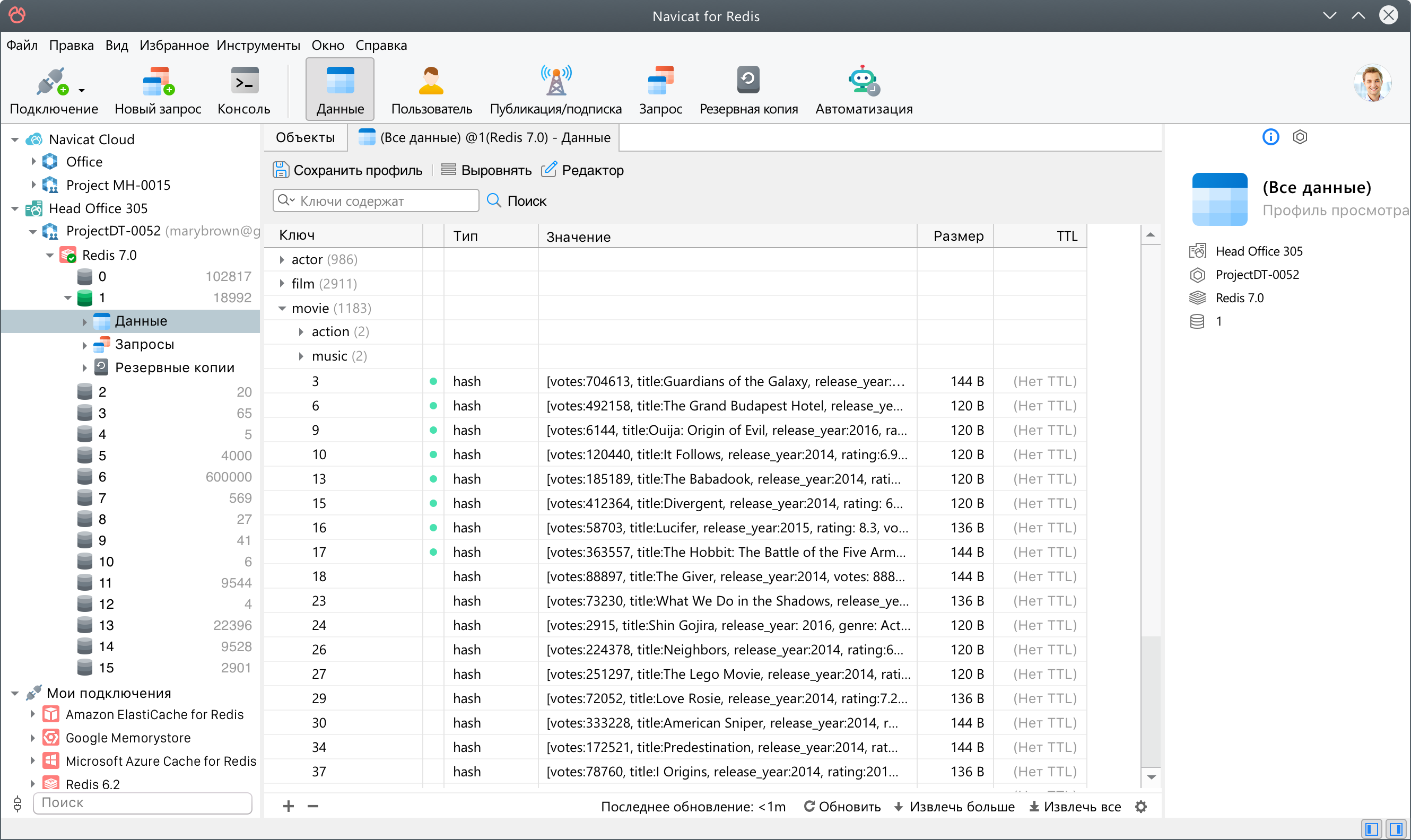Click Извлечь больше fetch more
Image resolution: width=1411 pixels, height=840 pixels.
click(954, 807)
